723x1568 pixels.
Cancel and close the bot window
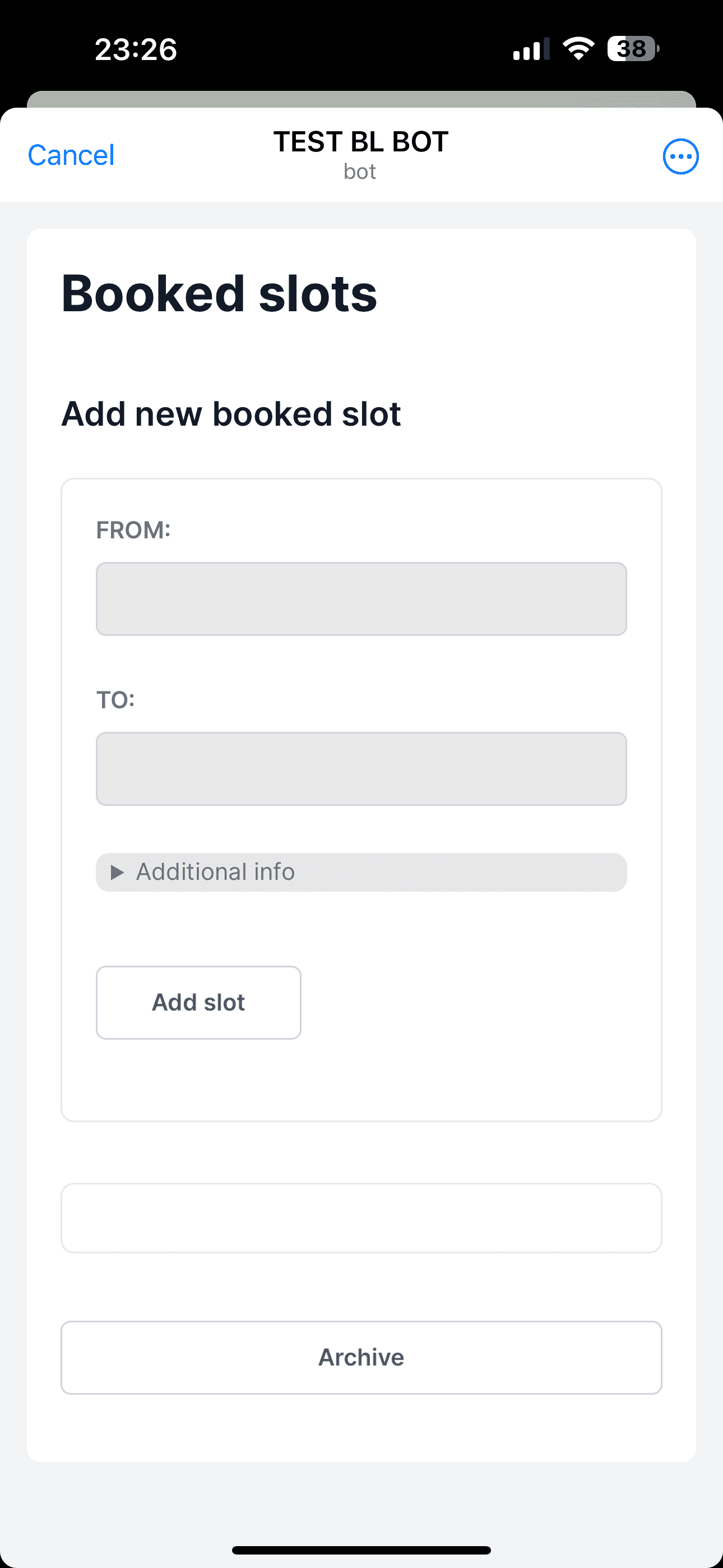[71, 155]
